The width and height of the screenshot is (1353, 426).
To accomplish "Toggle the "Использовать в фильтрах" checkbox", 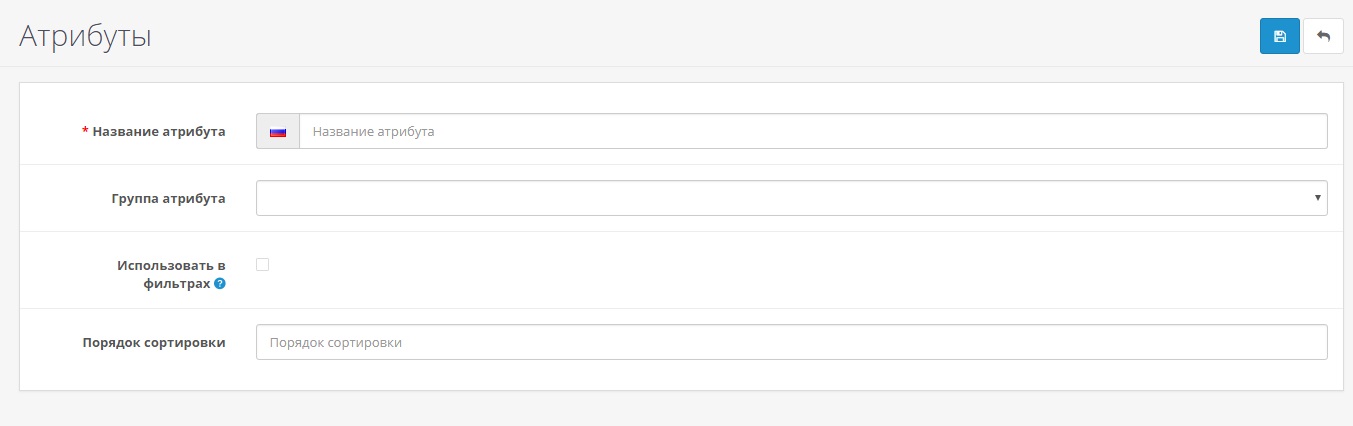I will 263,265.
